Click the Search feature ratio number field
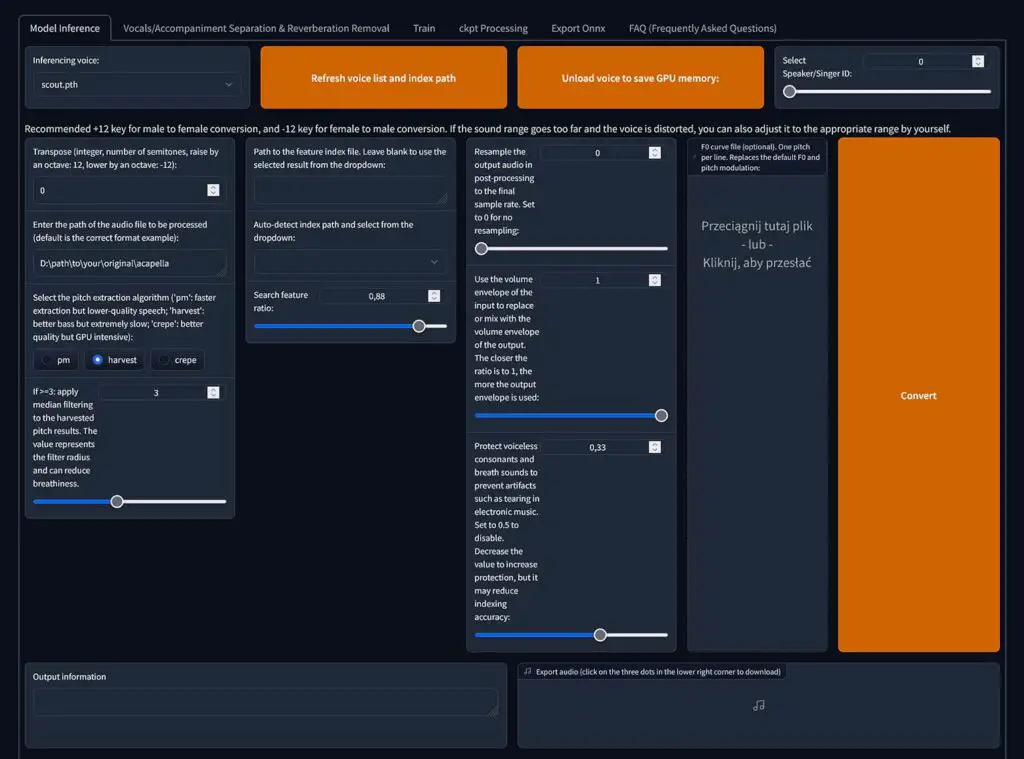The width and height of the screenshot is (1024, 759). coord(380,296)
